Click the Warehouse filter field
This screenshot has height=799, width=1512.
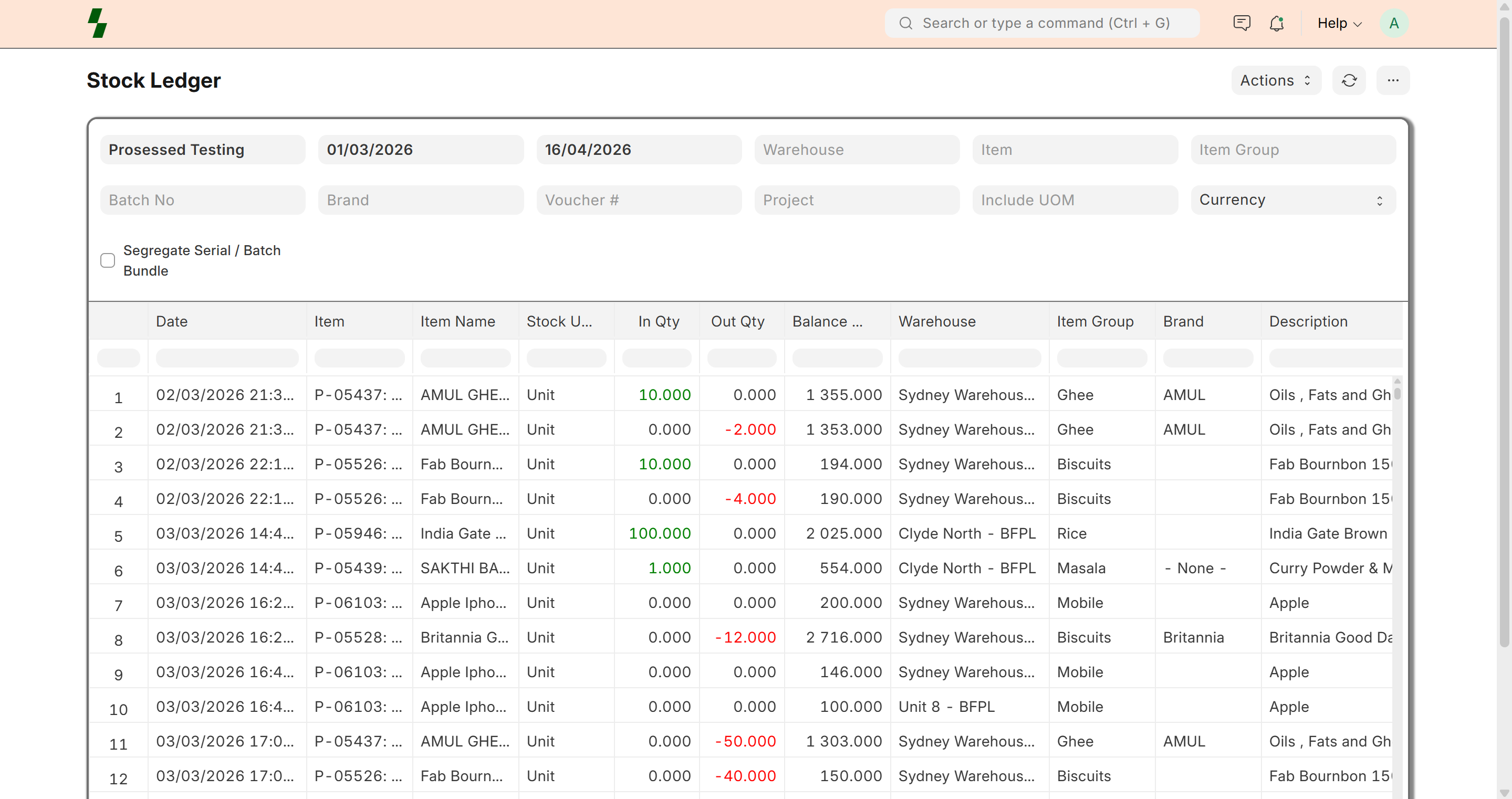[x=857, y=150]
